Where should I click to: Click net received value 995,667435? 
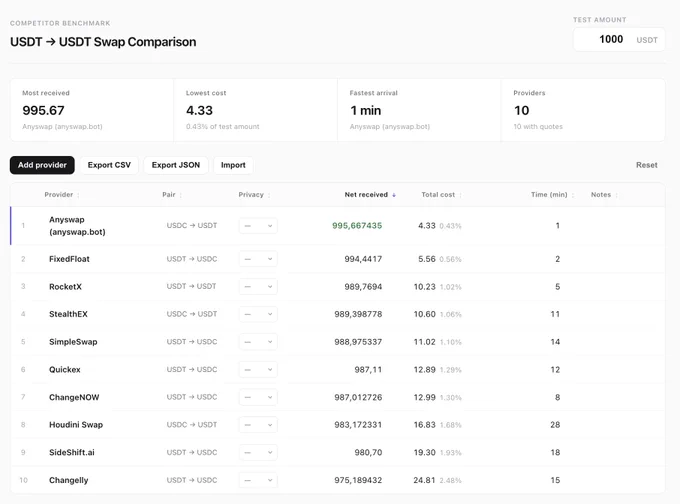357,226
